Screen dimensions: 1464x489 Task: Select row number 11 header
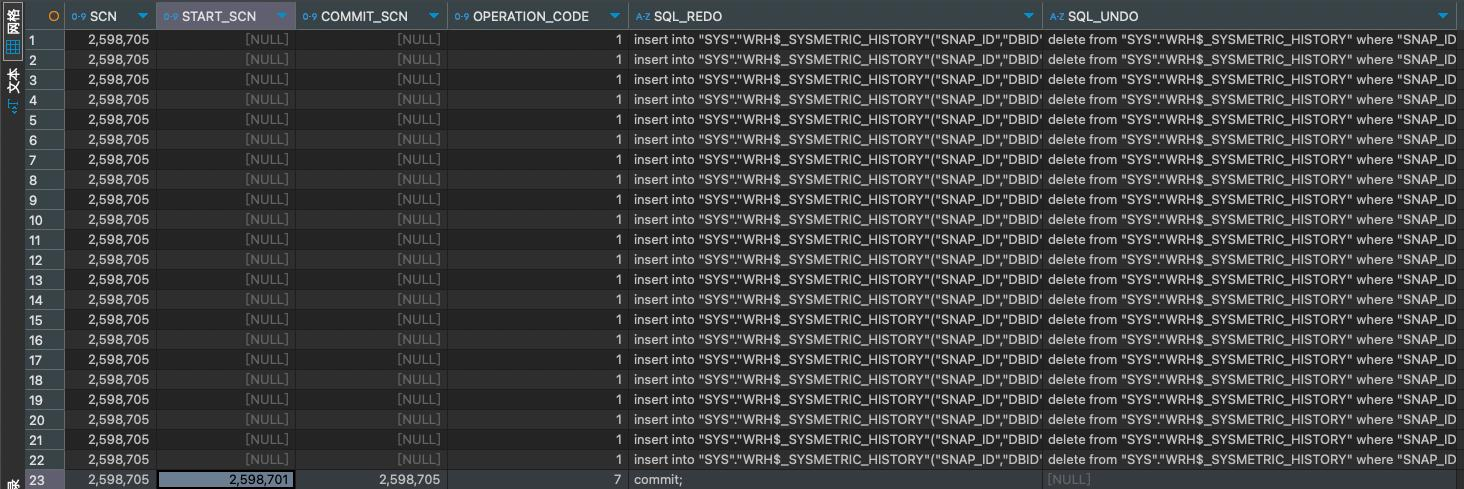point(45,240)
